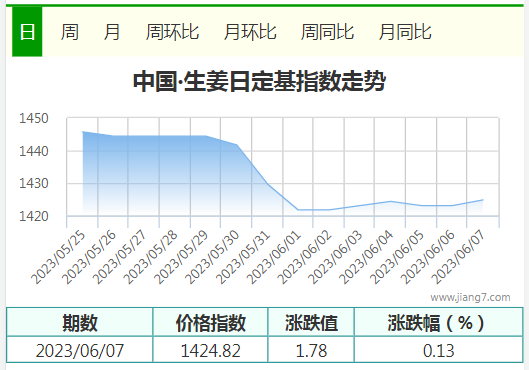Image resolution: width=529 pixels, height=370 pixels.
Task: Click the 2023/05/30 data point on line
Action: point(236,145)
